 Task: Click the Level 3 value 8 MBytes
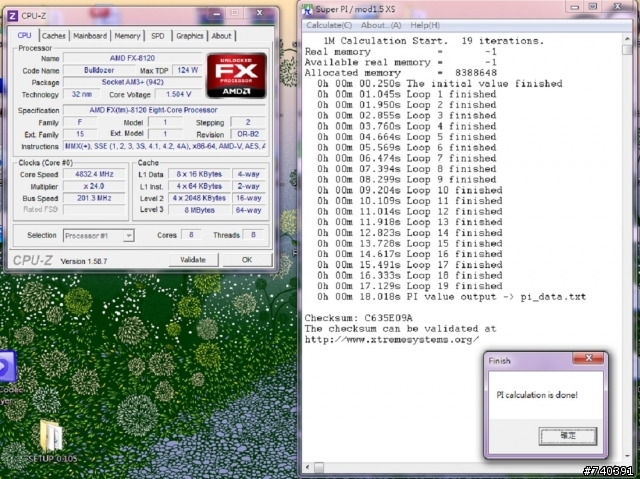tap(199, 210)
